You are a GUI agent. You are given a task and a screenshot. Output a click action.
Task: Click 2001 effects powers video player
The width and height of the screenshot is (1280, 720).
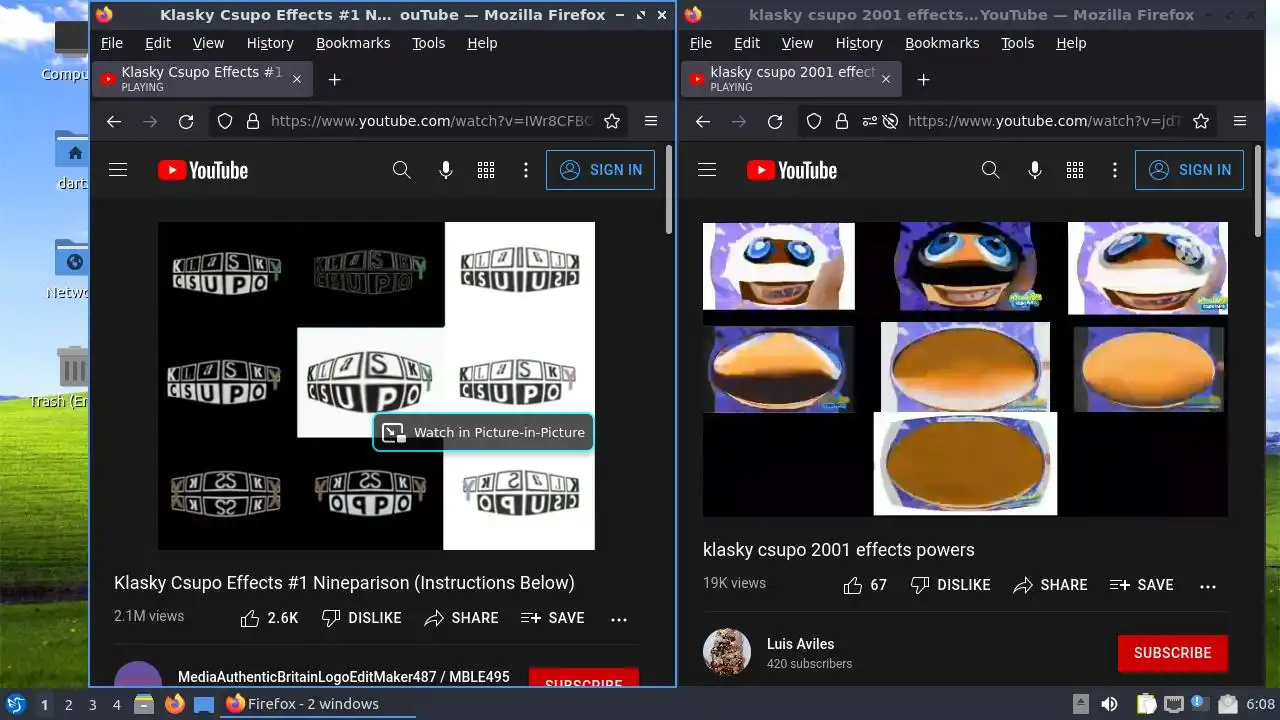(965, 369)
